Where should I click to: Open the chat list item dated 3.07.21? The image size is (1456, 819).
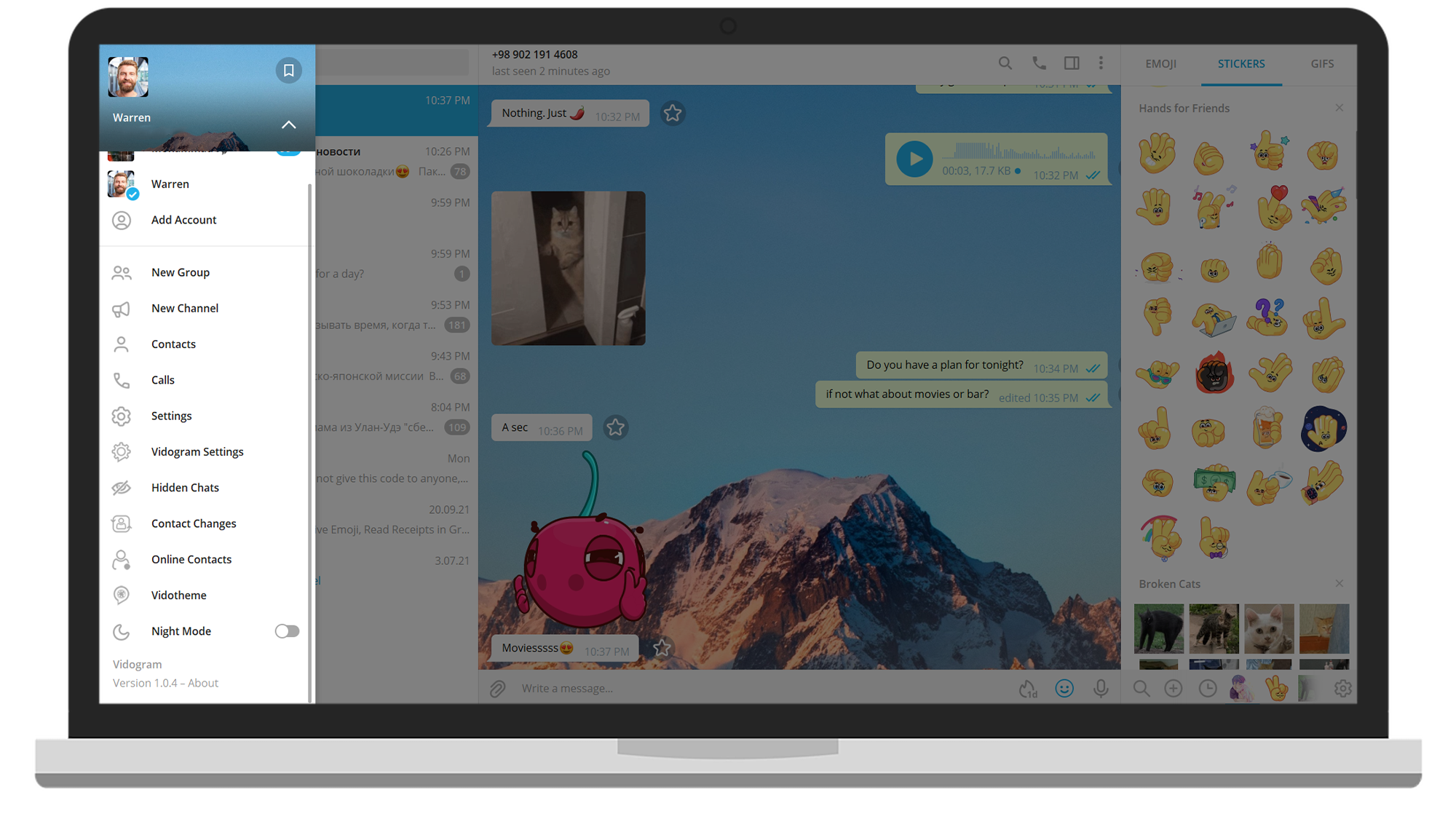point(397,571)
